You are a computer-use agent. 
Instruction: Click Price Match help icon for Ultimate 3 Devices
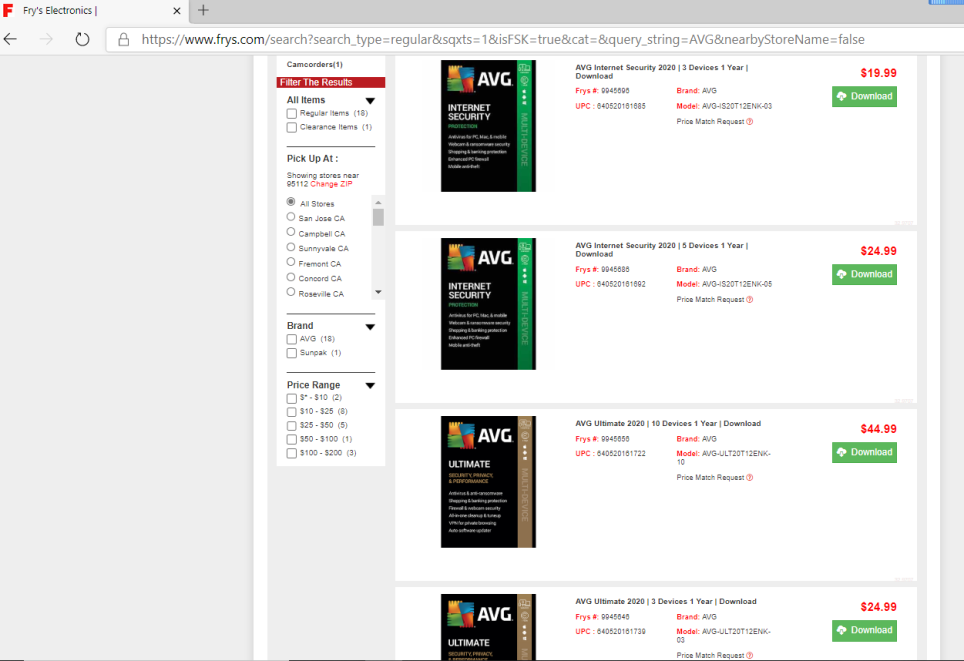[749, 655]
